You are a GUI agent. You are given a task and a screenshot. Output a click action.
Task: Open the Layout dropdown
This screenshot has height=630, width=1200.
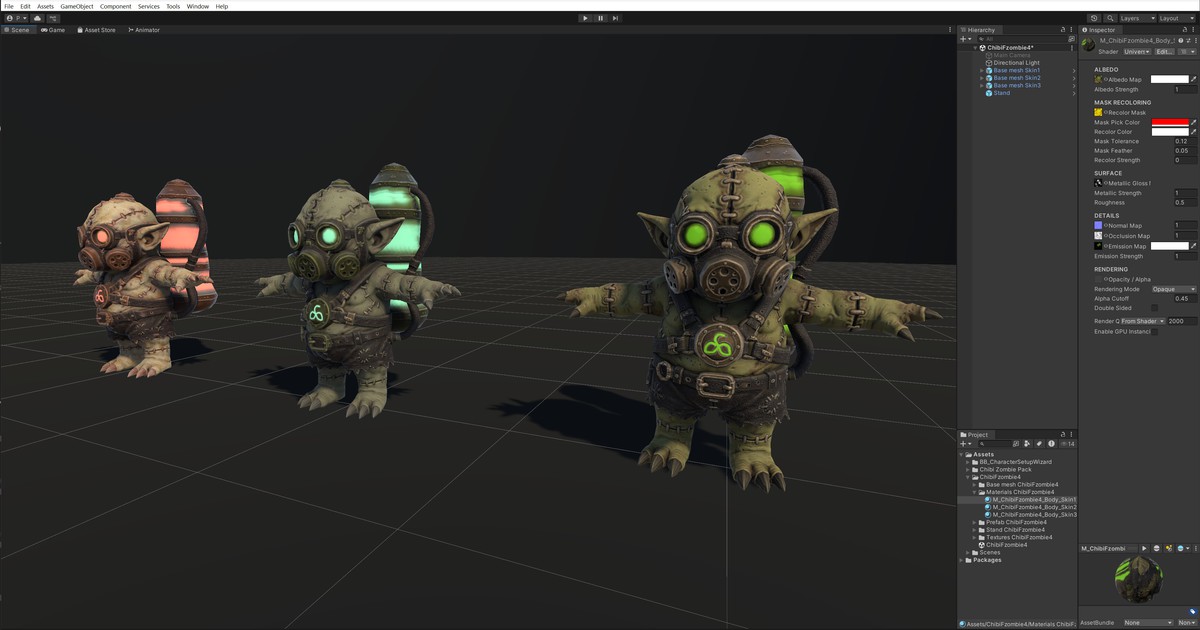click(x=1176, y=18)
